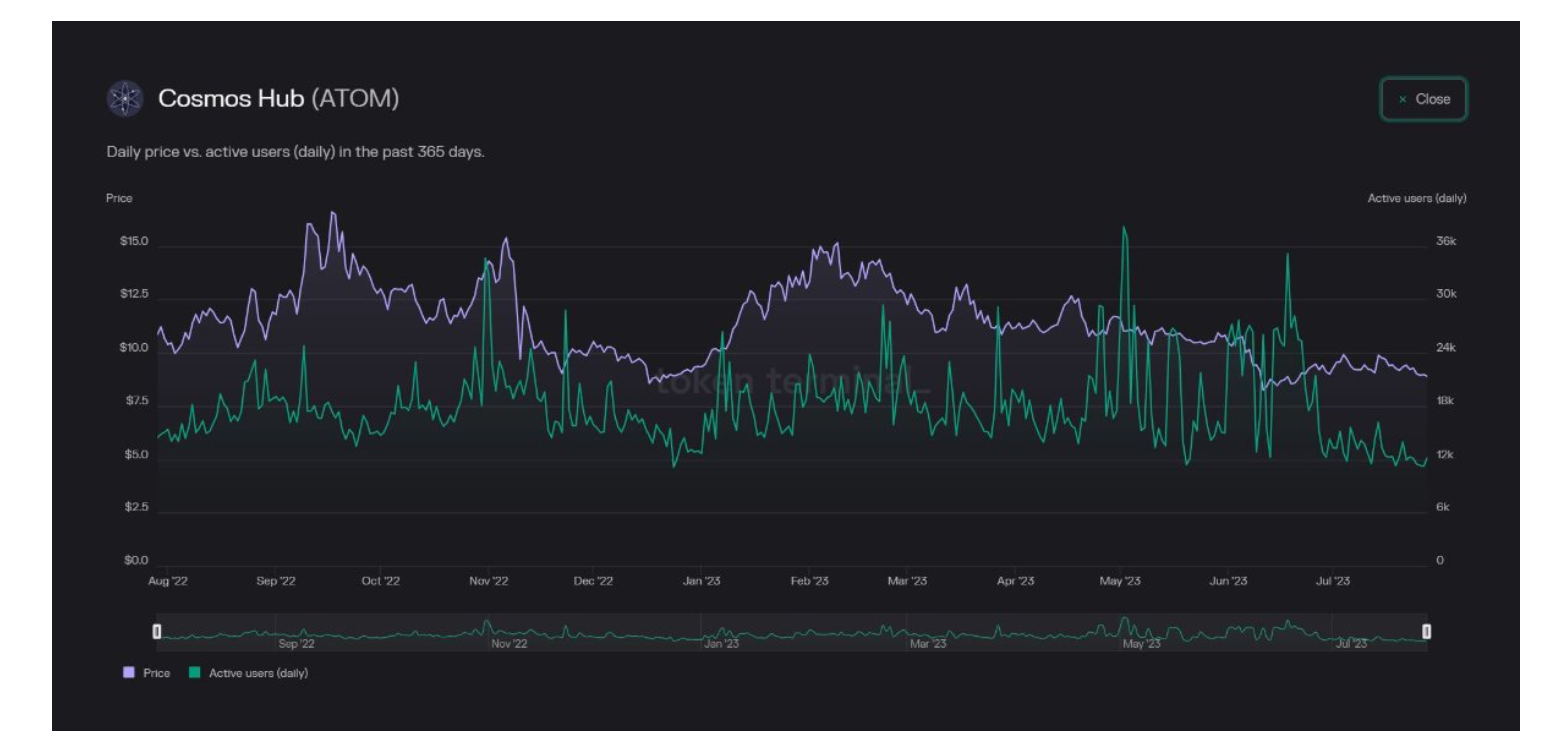Grab the left handle of the range selector

click(x=156, y=631)
